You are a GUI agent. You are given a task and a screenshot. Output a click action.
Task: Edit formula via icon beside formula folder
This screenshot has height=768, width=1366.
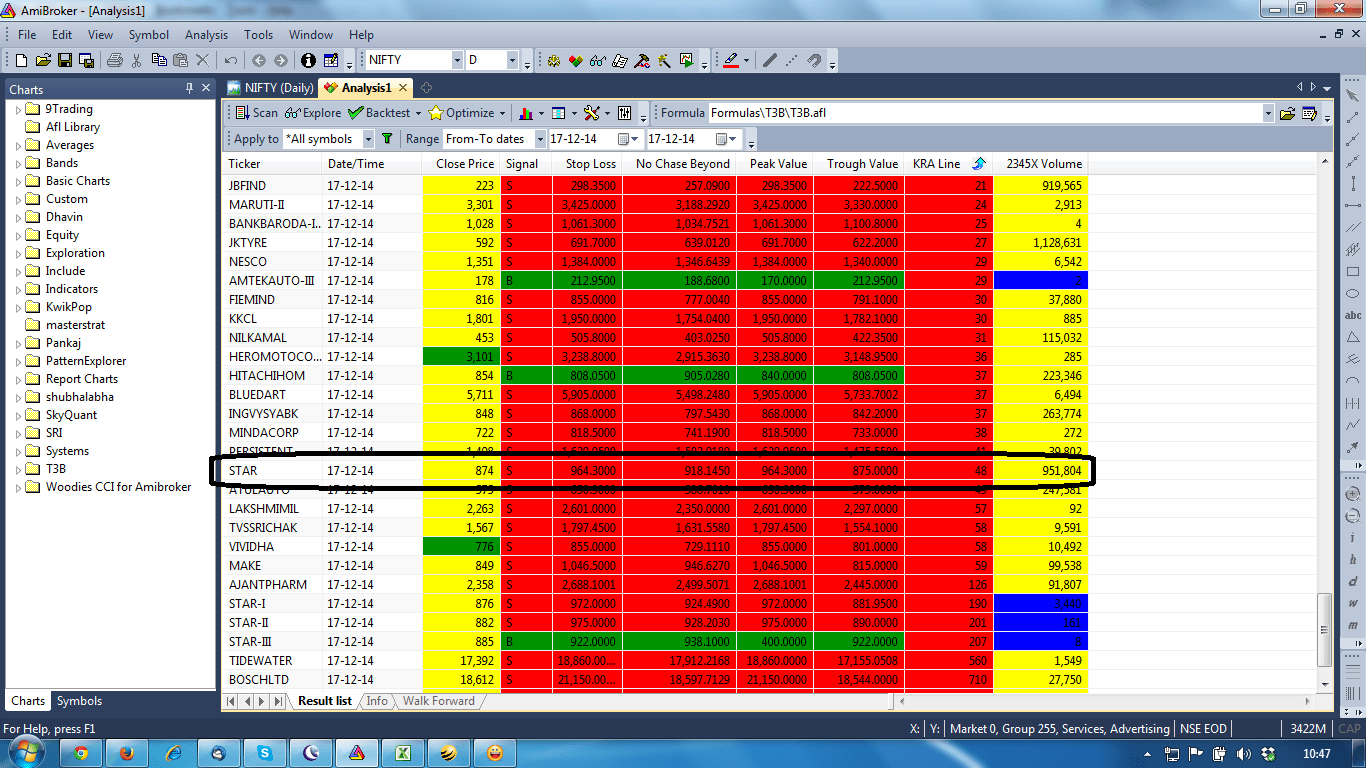1310,113
